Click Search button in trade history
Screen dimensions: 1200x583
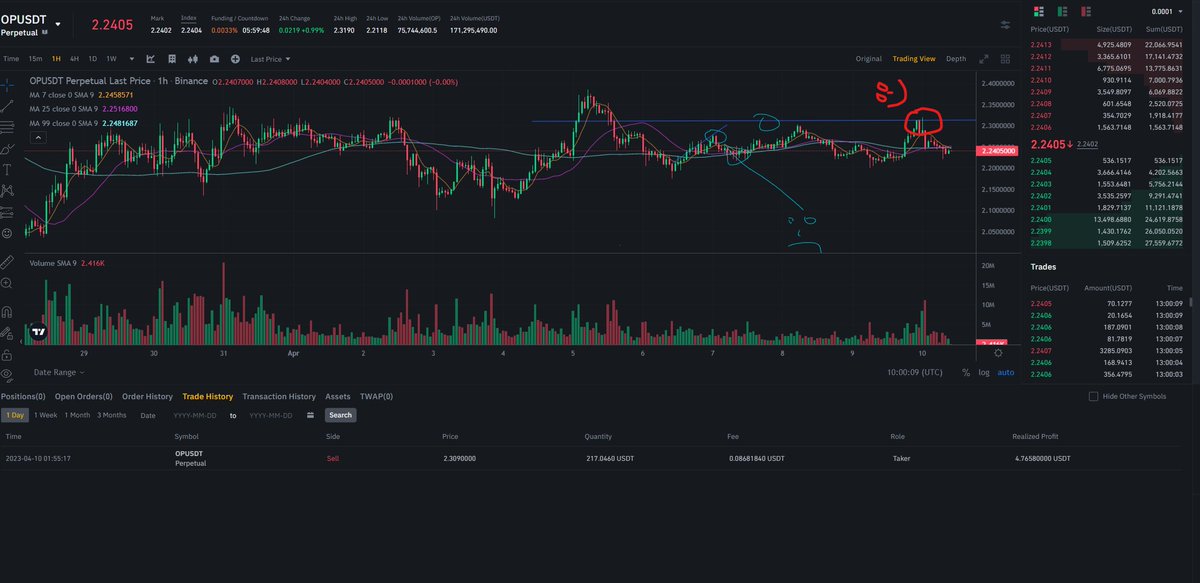(340, 415)
